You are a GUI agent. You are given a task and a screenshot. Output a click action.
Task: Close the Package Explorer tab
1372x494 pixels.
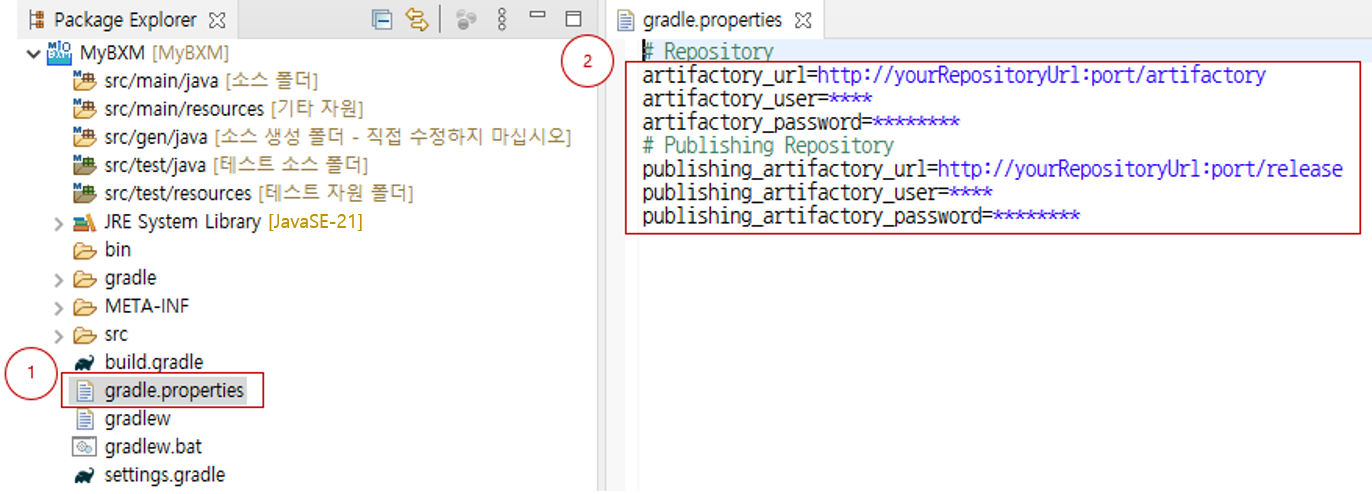click(x=218, y=20)
